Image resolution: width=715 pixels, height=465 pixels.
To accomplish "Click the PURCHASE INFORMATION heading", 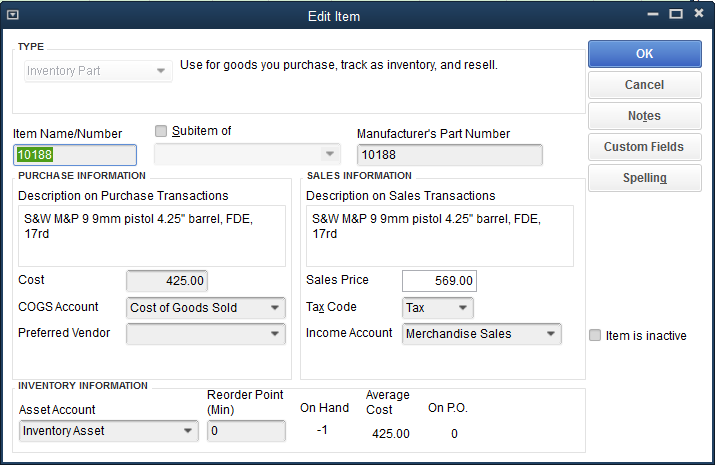I will pos(82,176).
